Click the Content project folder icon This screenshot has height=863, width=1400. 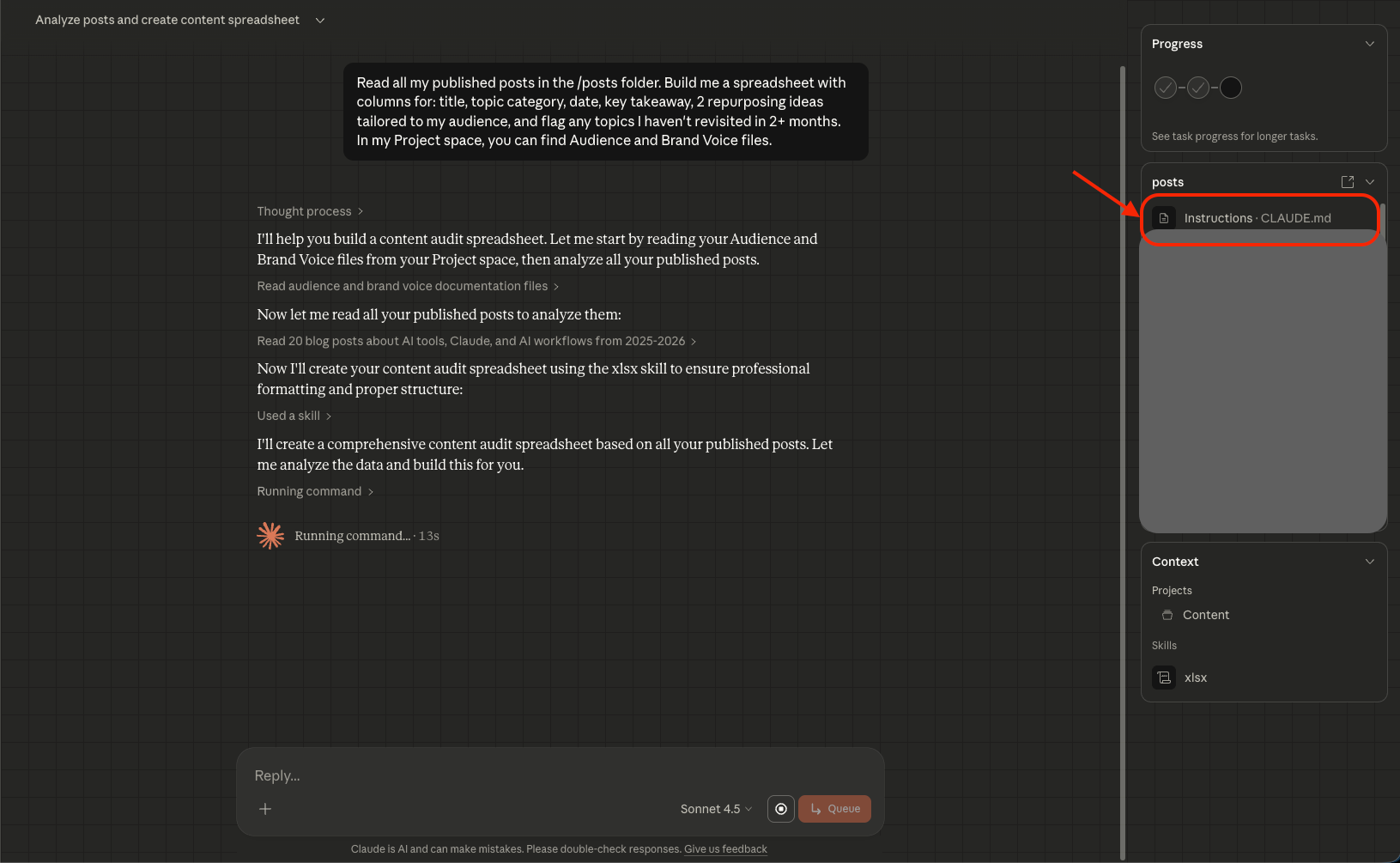pos(1167,615)
